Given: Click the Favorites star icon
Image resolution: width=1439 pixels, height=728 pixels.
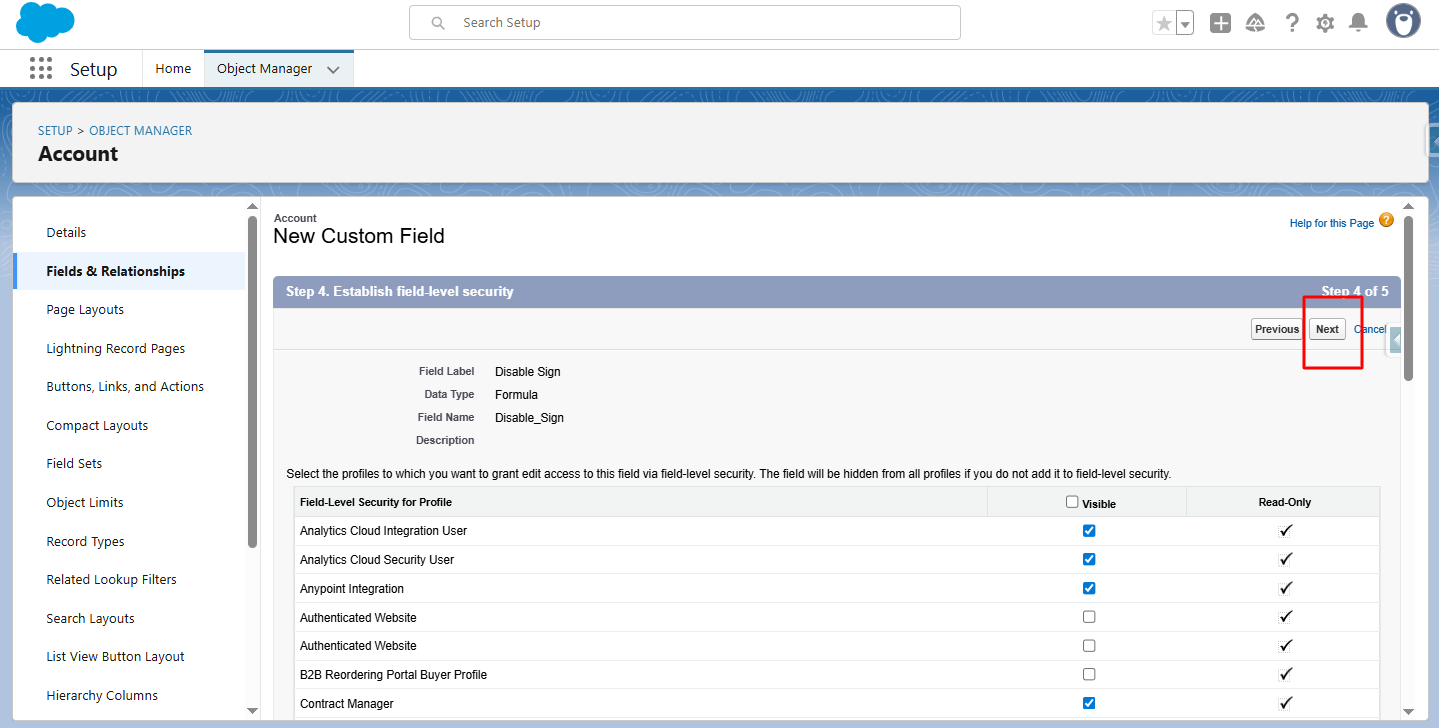Looking at the screenshot, I should 1163,23.
